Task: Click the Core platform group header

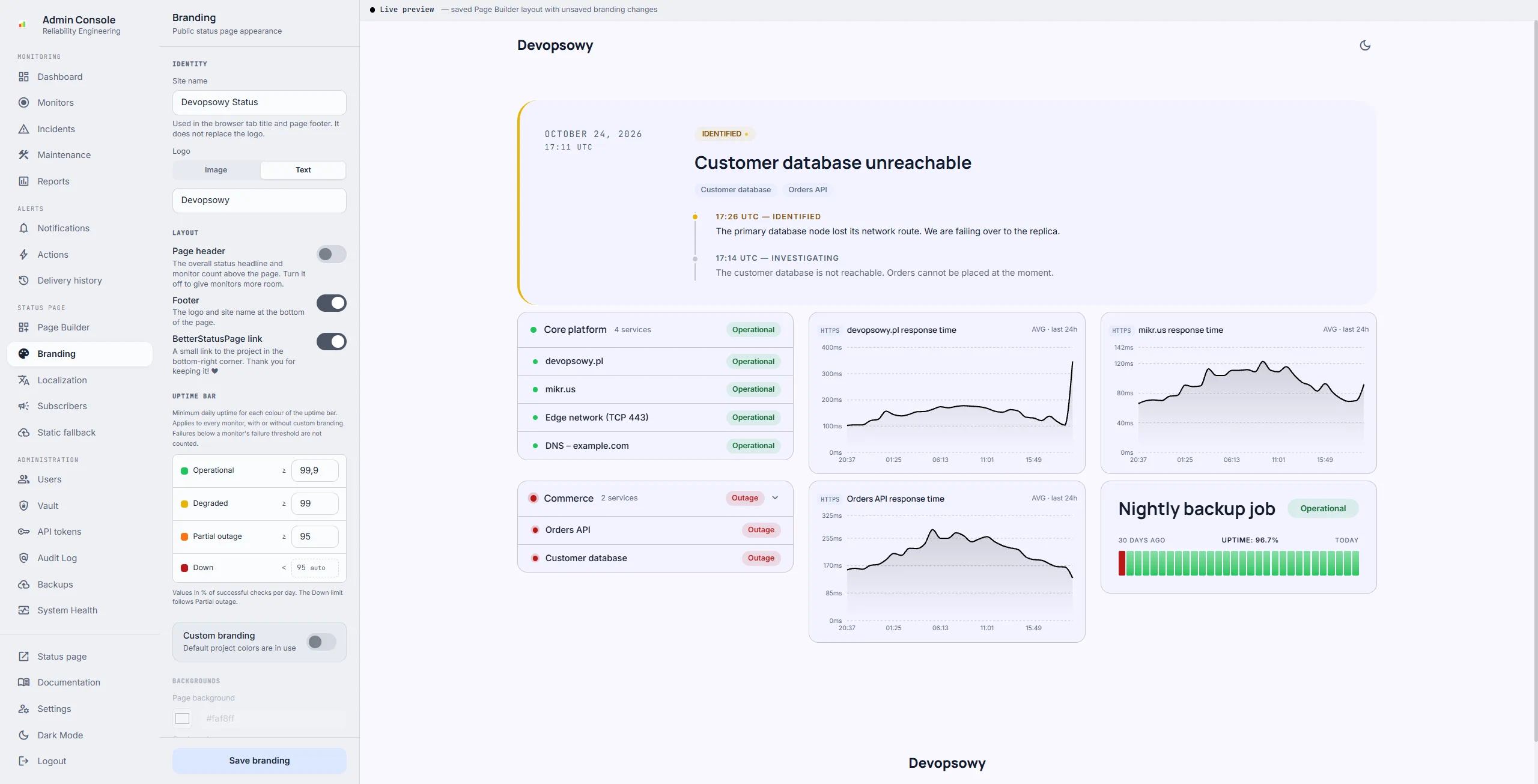Action: click(655, 330)
